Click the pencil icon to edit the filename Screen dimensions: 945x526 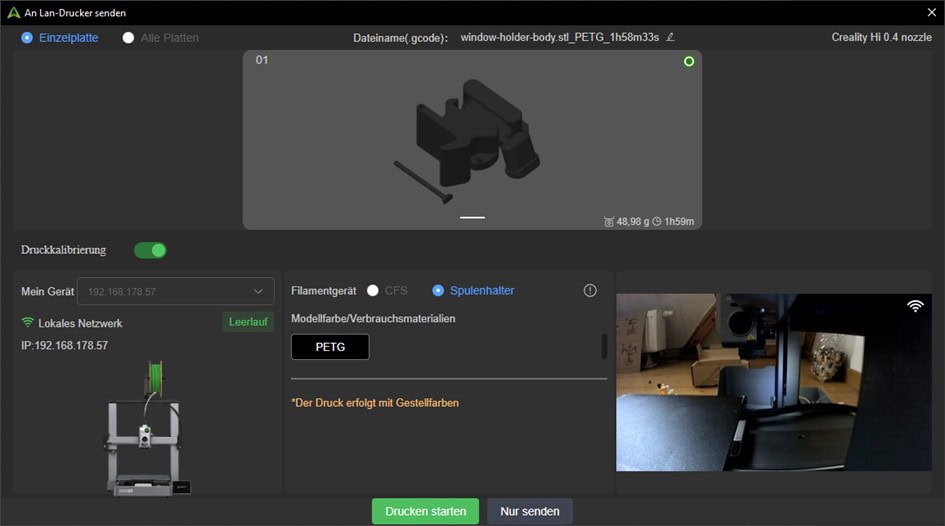point(670,37)
